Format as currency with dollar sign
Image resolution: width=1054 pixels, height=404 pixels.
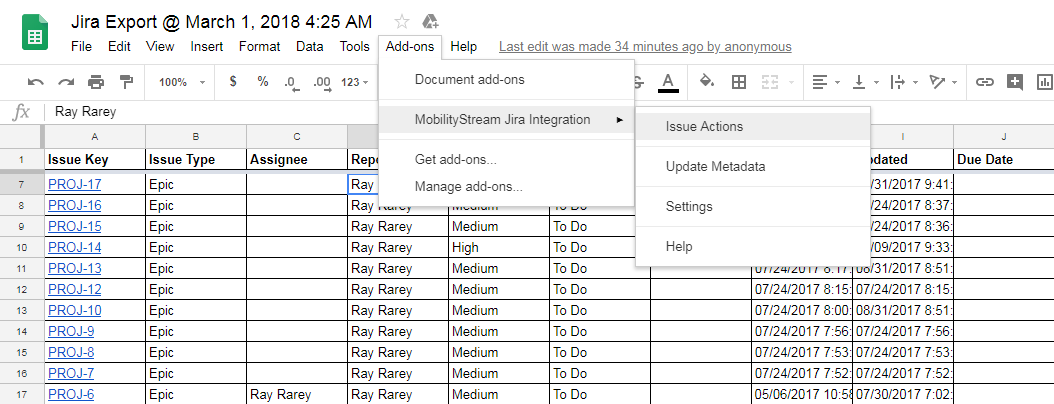pyautogui.click(x=233, y=82)
